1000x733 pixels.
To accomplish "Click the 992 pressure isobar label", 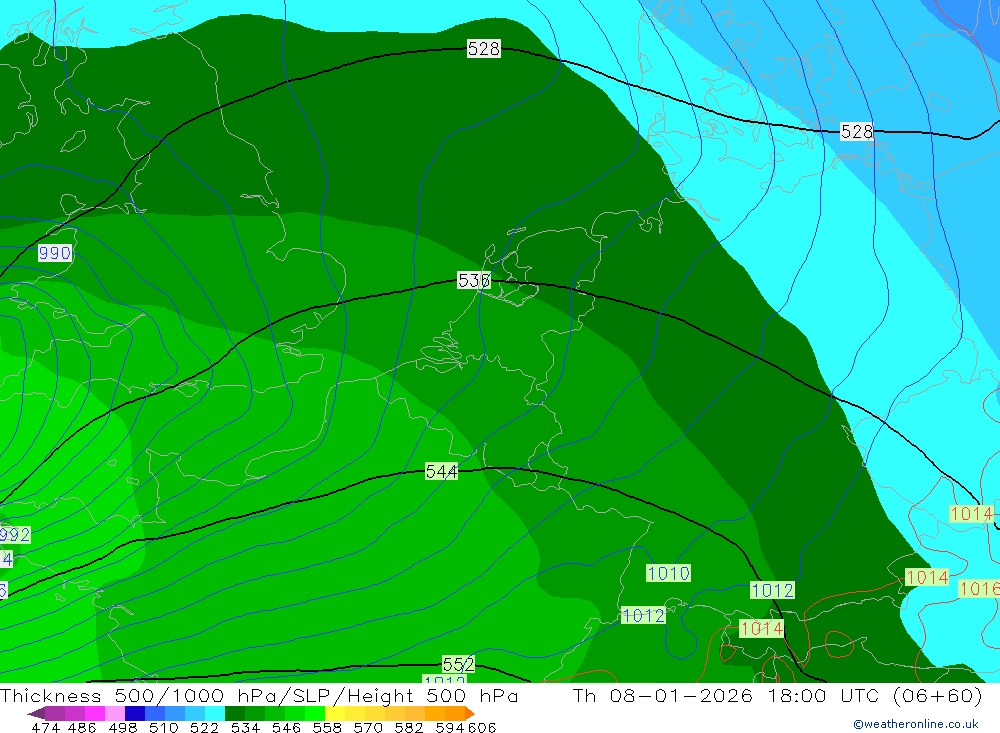I will tap(14, 535).
